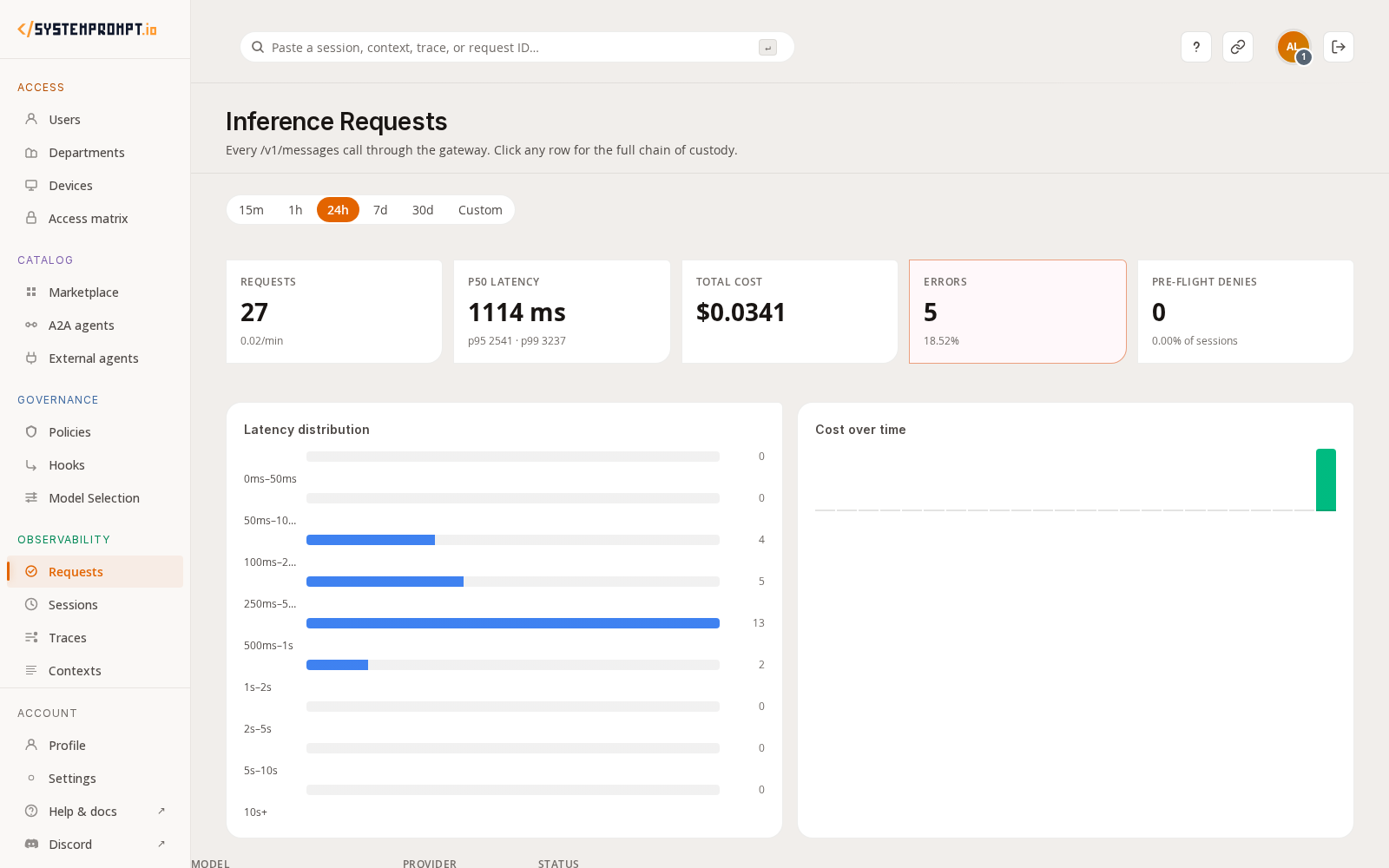Click the Model Selection sliders icon
The image size is (1389, 868).
click(x=31, y=497)
